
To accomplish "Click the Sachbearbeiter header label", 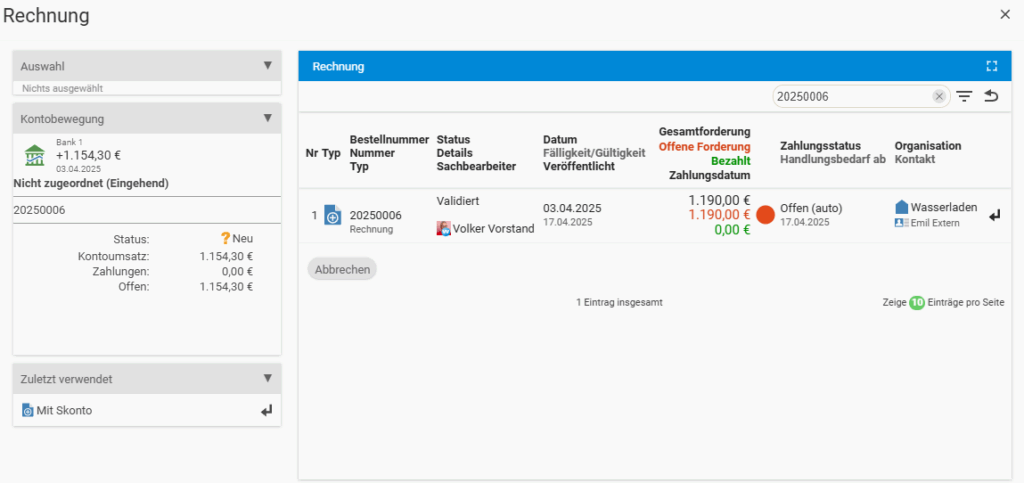I will click(476, 166).
